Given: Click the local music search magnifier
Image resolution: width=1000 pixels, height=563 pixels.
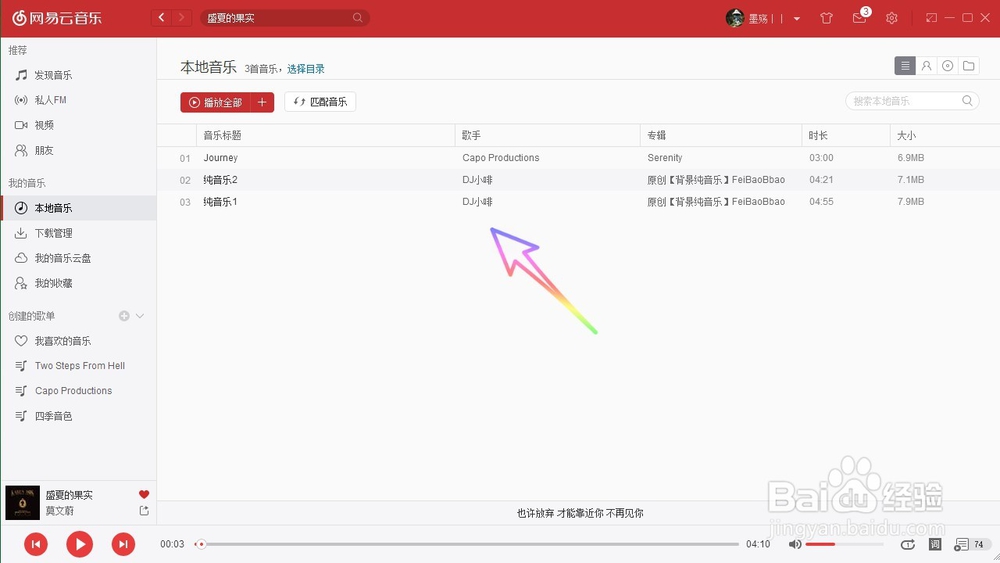Looking at the screenshot, I should (967, 101).
